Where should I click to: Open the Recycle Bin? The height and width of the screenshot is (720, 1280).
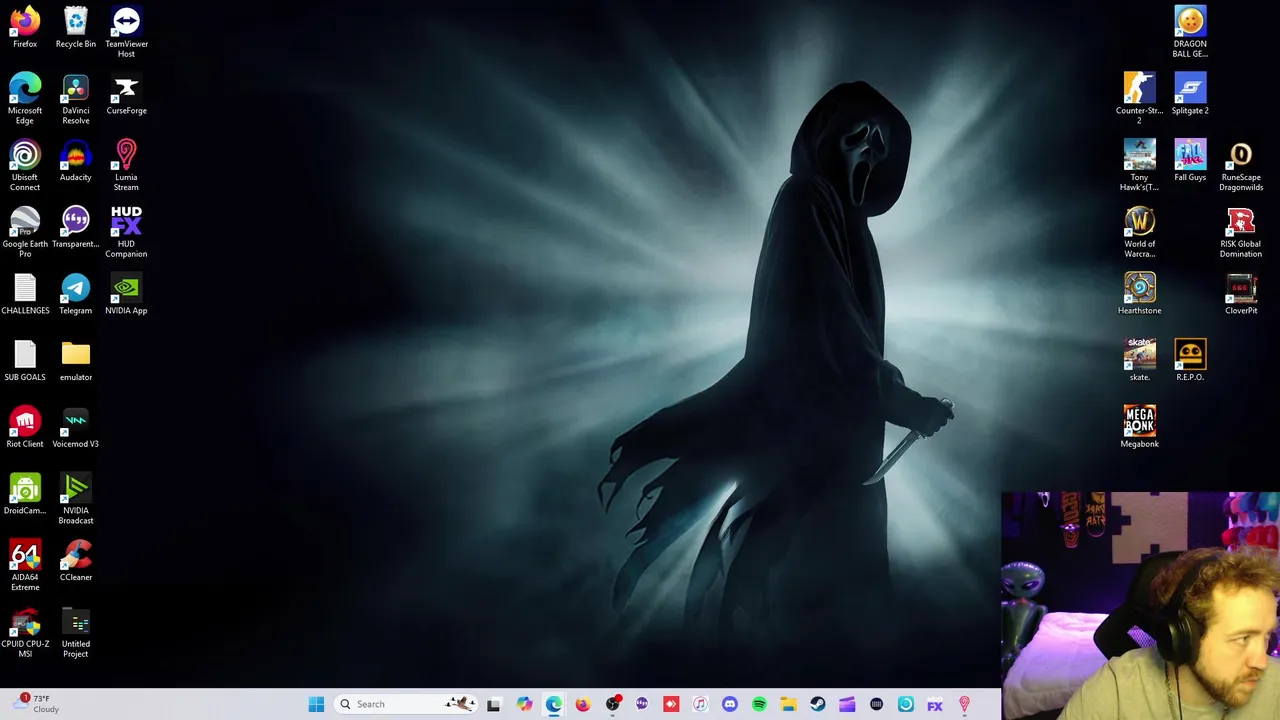(x=76, y=28)
